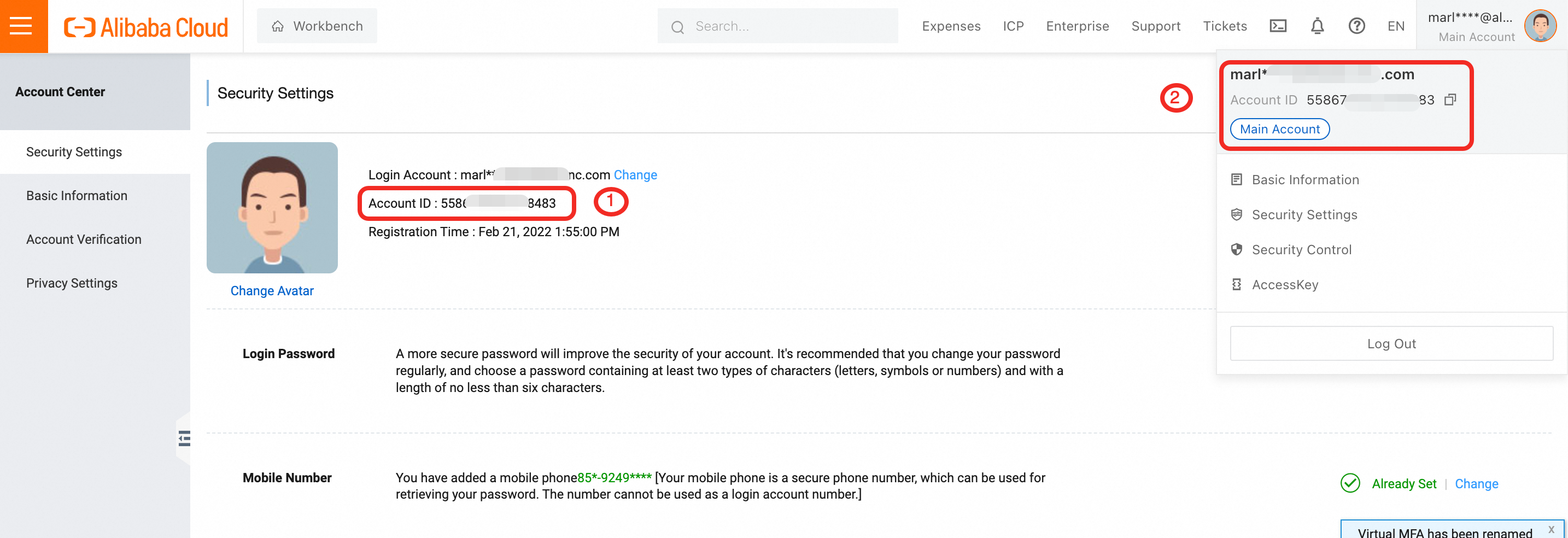Open the Enterprise menu
The image size is (1568, 538).
pyautogui.click(x=1078, y=26)
